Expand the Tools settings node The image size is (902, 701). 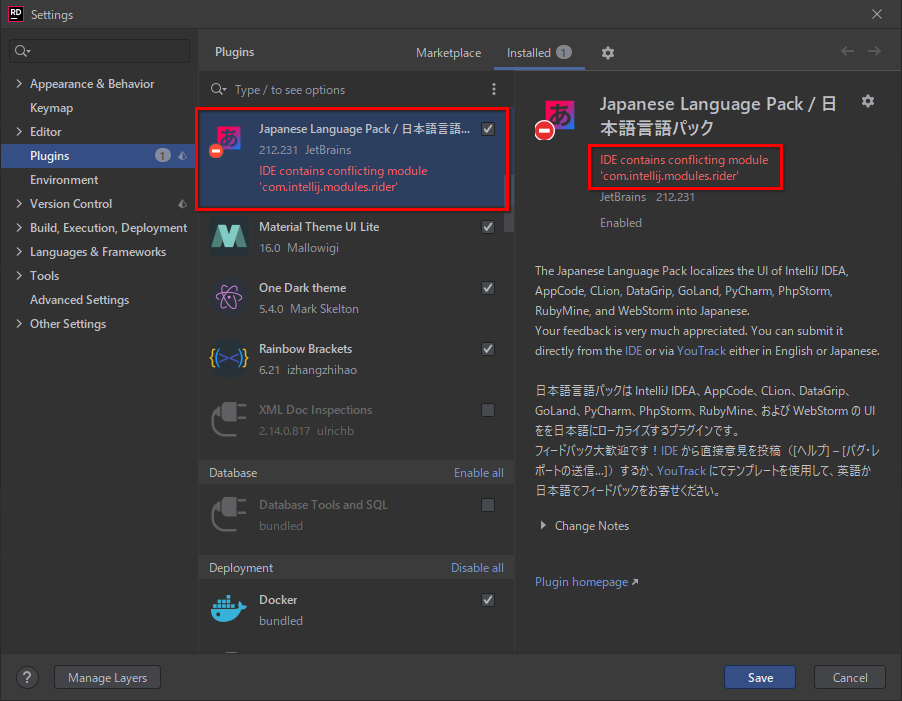tap(19, 276)
